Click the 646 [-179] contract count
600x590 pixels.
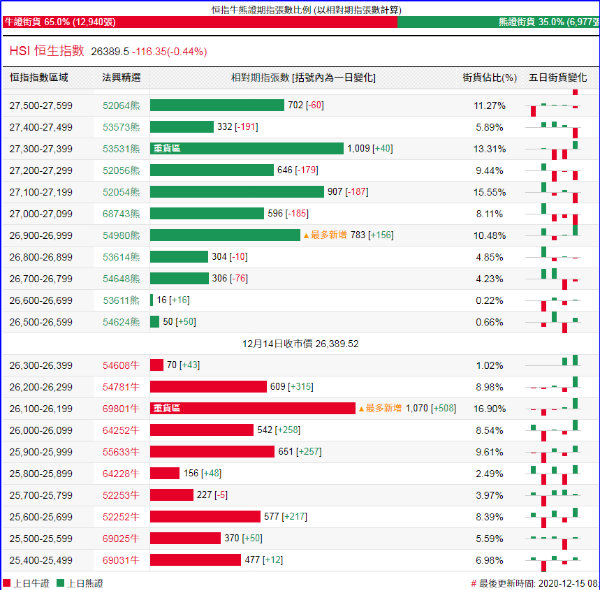point(298,170)
